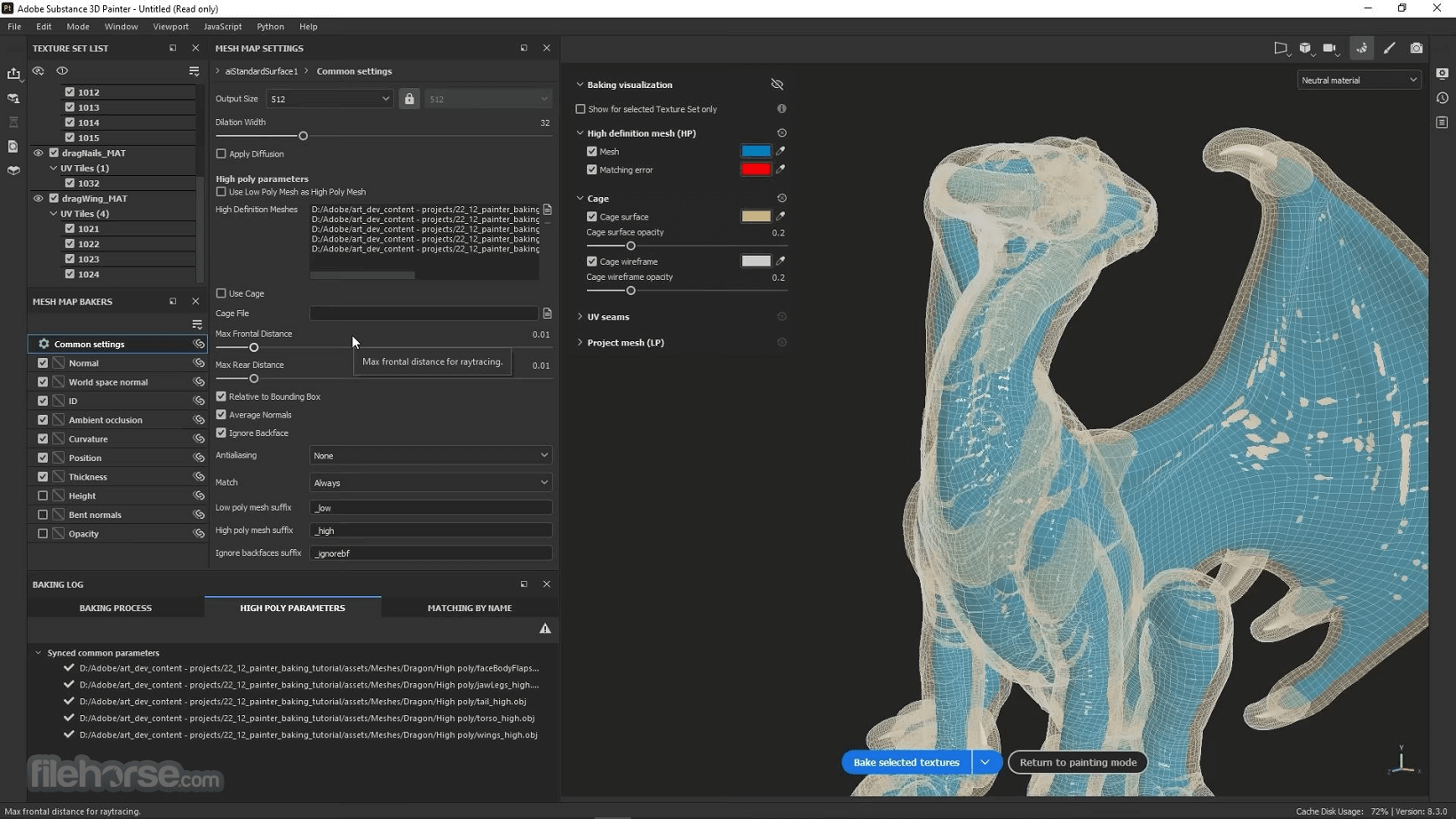The image size is (1456, 819).
Task: Click Bake selected textures button
Action: pyautogui.click(x=906, y=762)
